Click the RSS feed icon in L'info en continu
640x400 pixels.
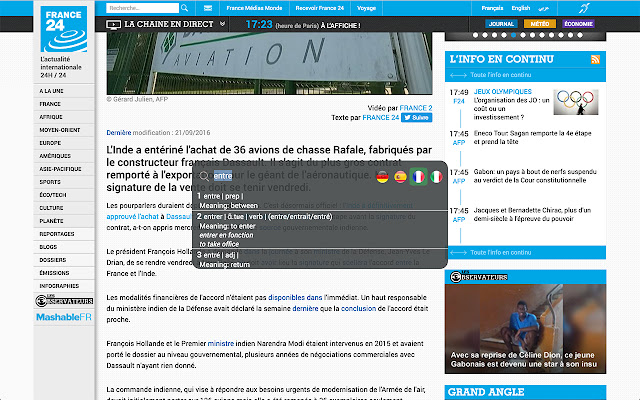(596, 59)
